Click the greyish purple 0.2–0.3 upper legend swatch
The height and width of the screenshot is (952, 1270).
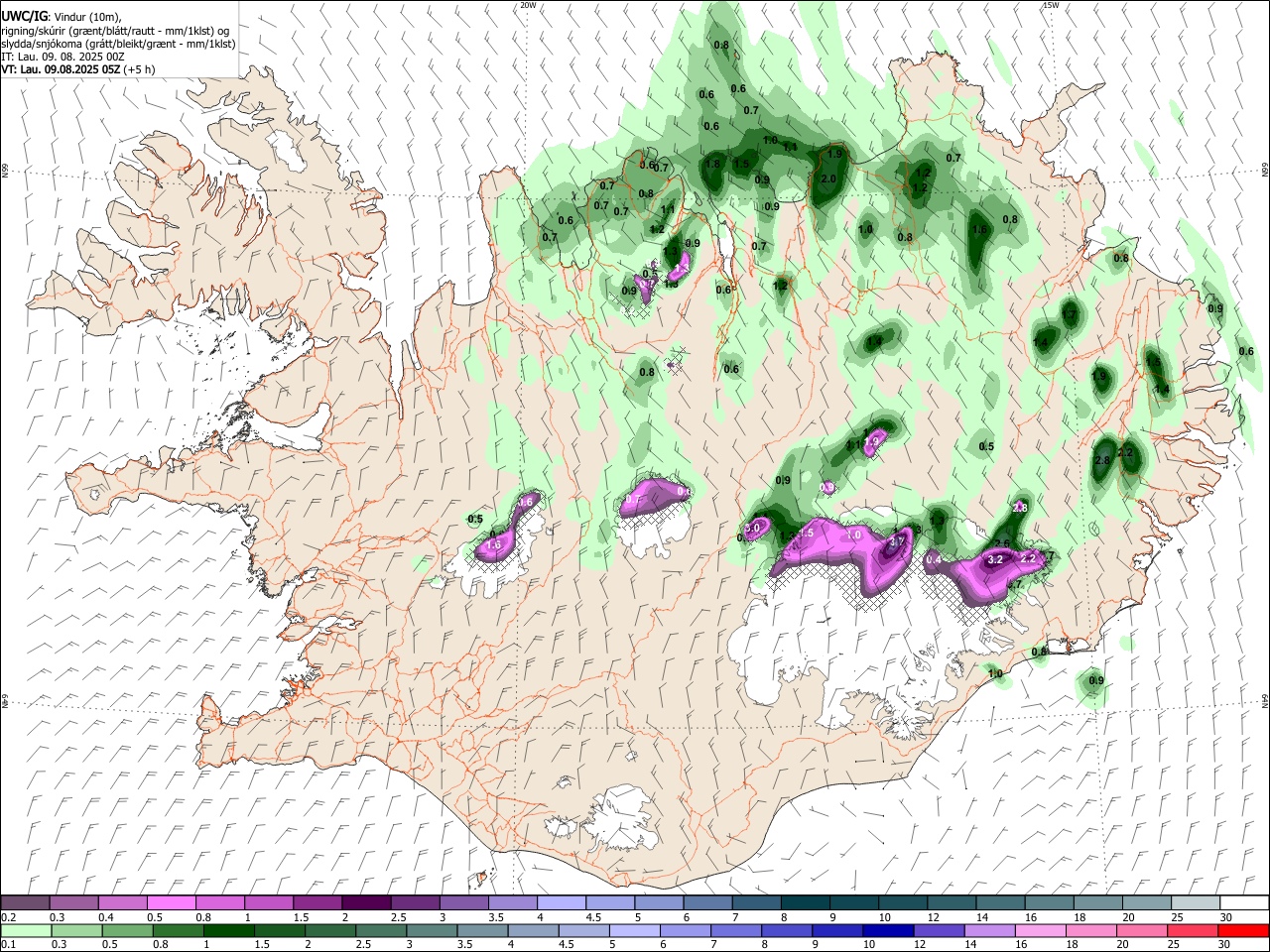25,903
